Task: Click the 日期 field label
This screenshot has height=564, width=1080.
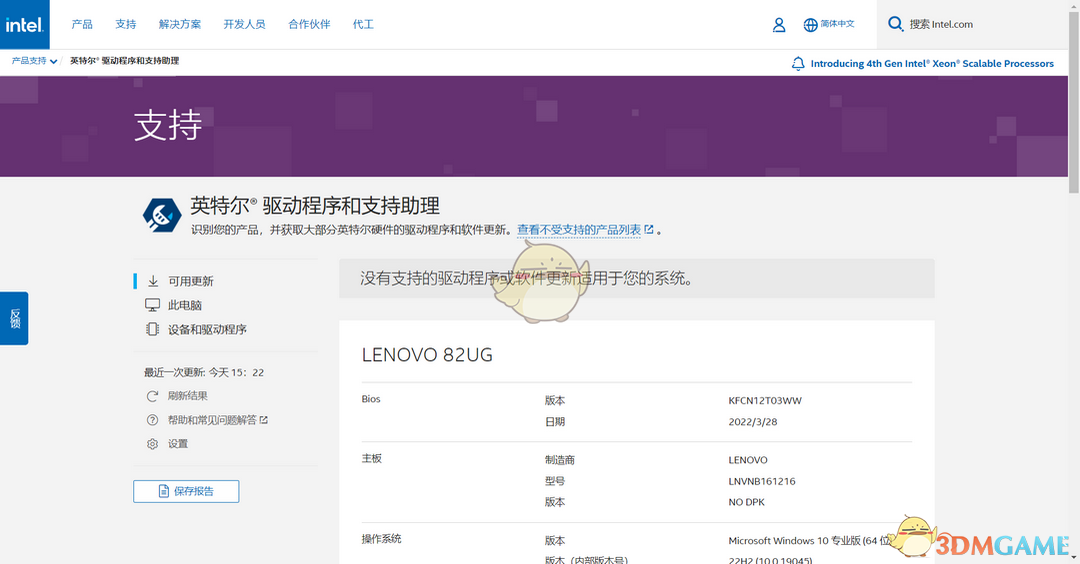Action: [x=555, y=421]
